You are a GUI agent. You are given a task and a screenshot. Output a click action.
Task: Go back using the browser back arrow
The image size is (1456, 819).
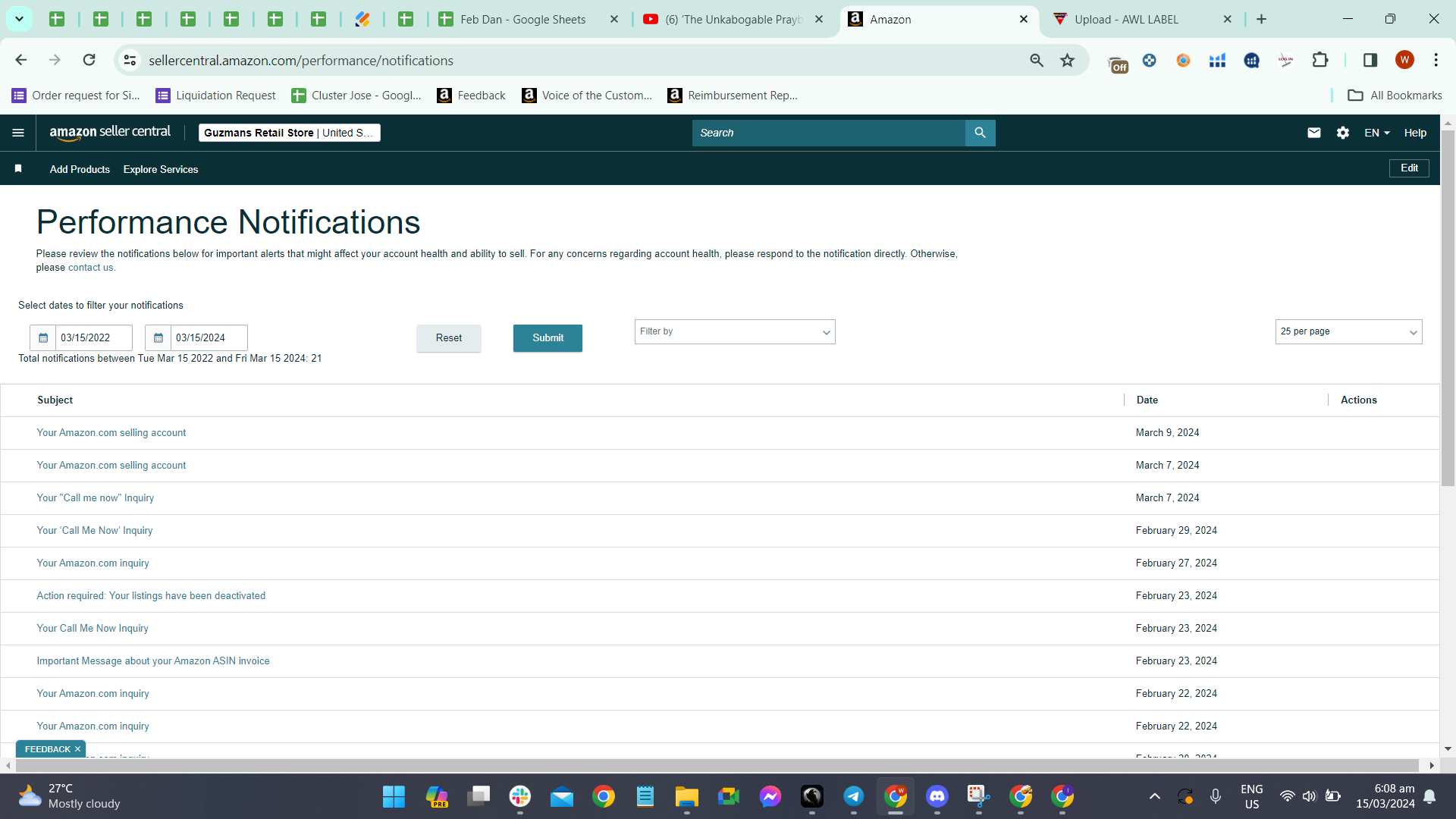pos(20,60)
